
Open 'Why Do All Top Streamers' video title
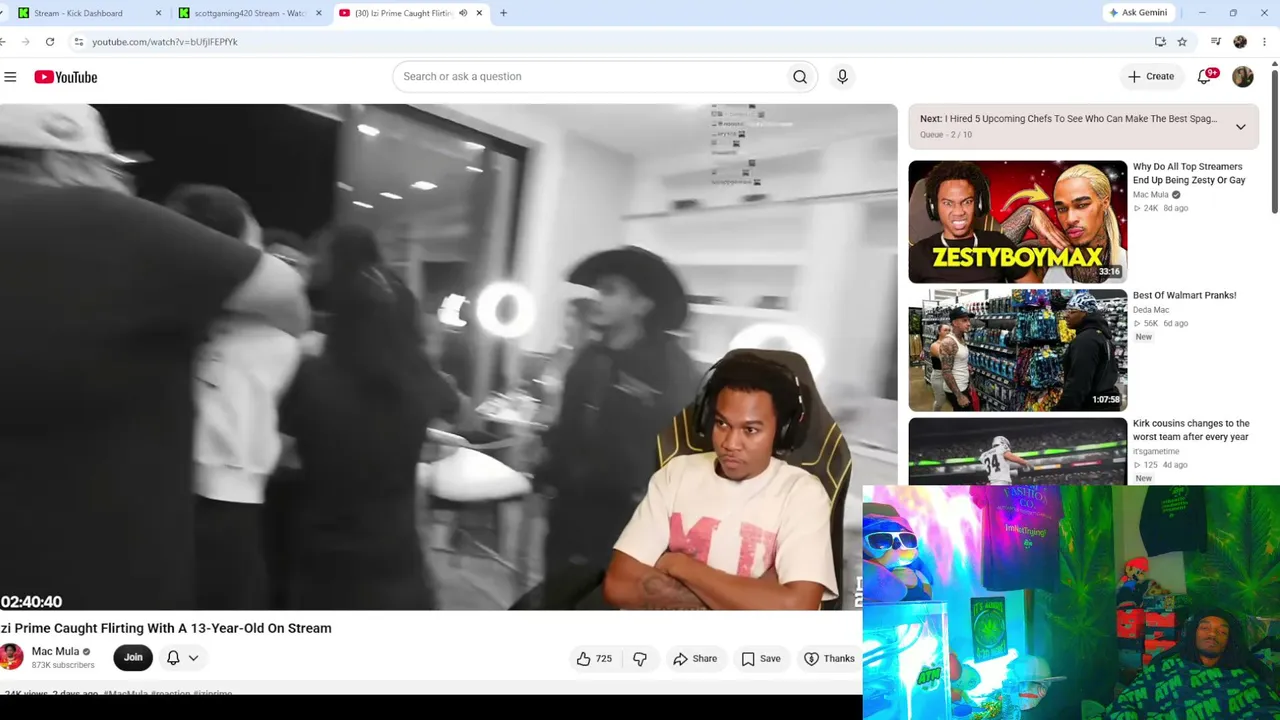pyautogui.click(x=1189, y=173)
